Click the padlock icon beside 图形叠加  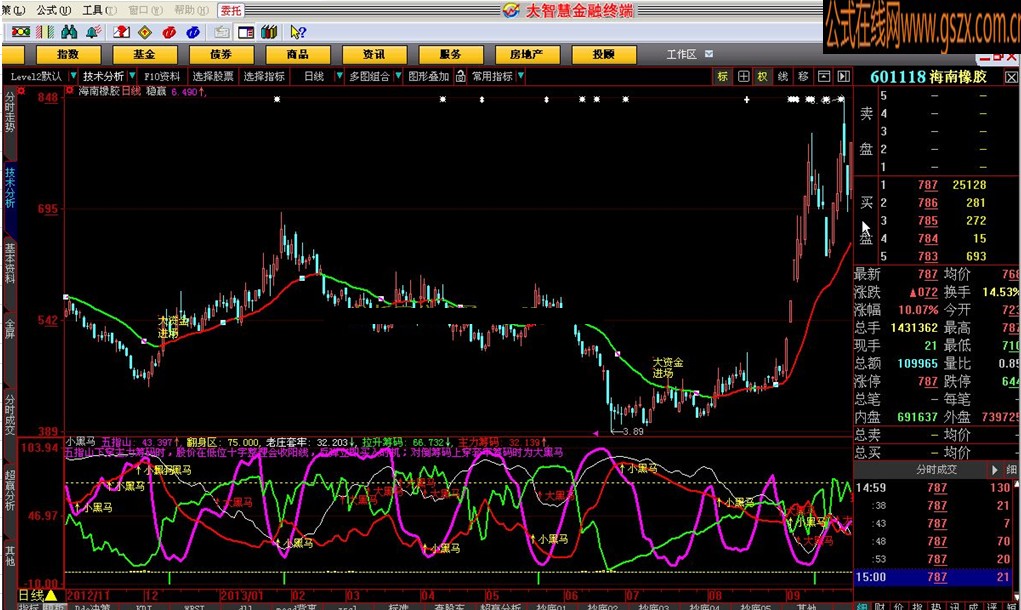[x=460, y=76]
